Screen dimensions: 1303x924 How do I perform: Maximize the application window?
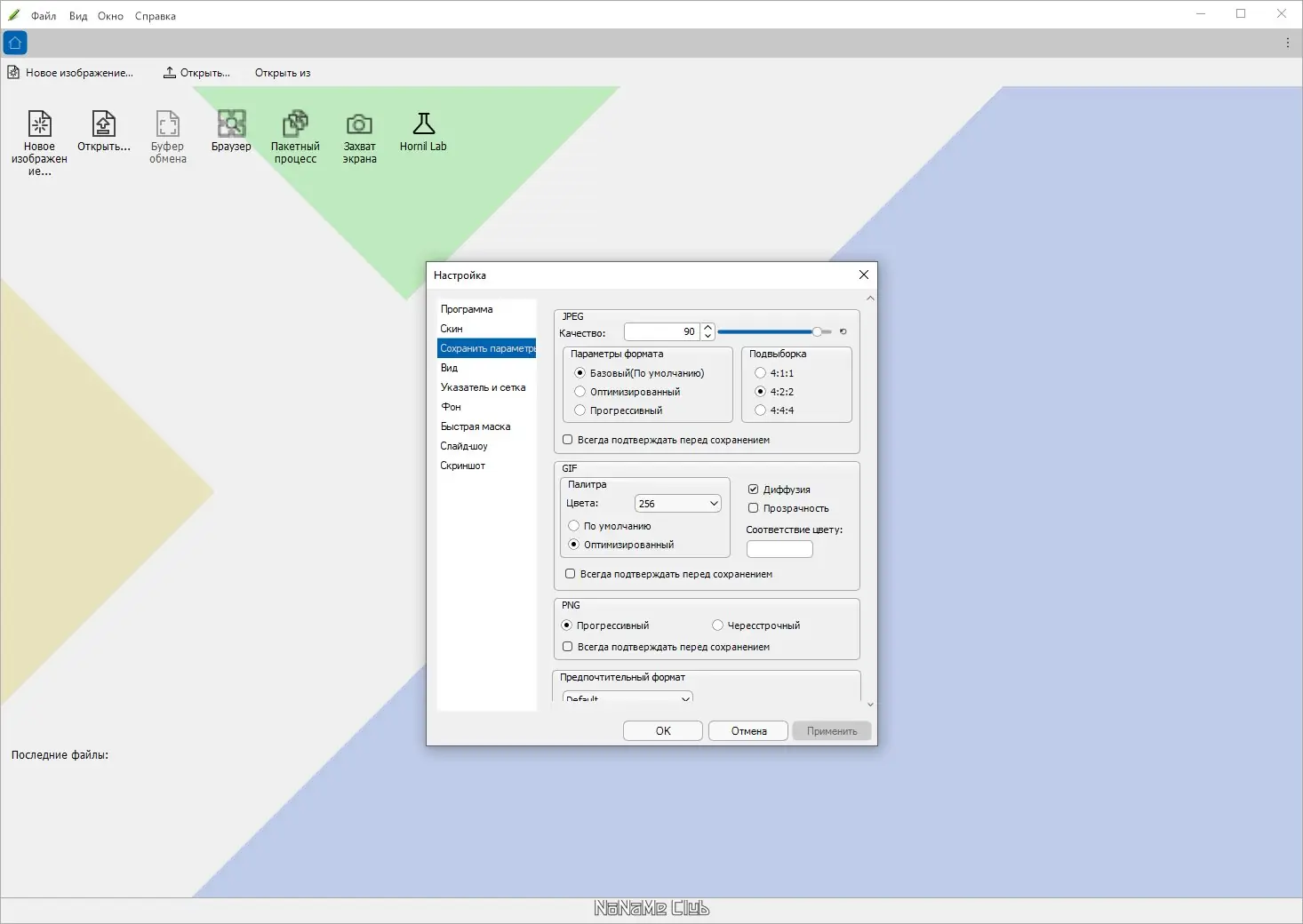1241,14
